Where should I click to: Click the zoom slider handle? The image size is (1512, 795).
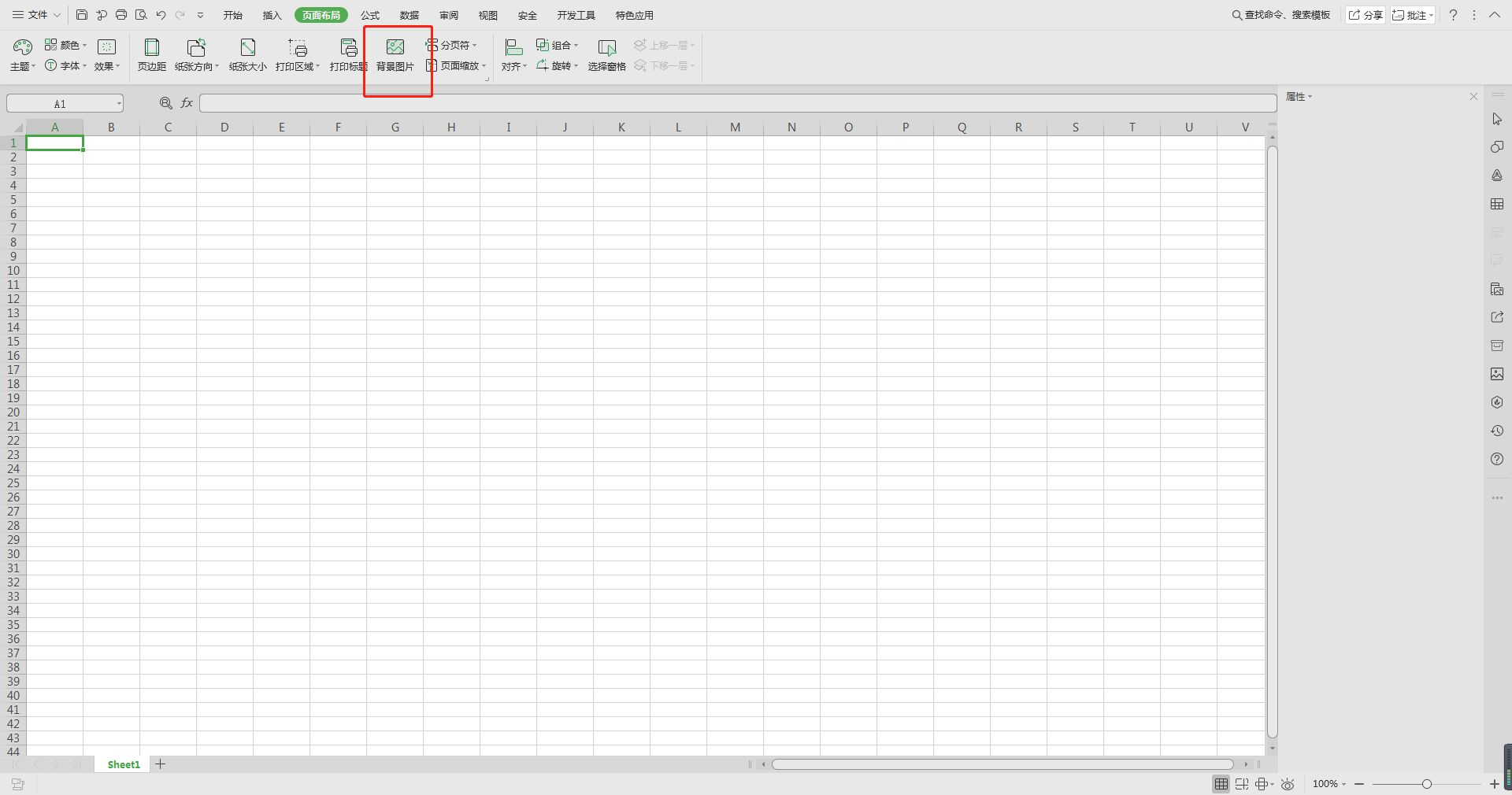tap(1426, 784)
